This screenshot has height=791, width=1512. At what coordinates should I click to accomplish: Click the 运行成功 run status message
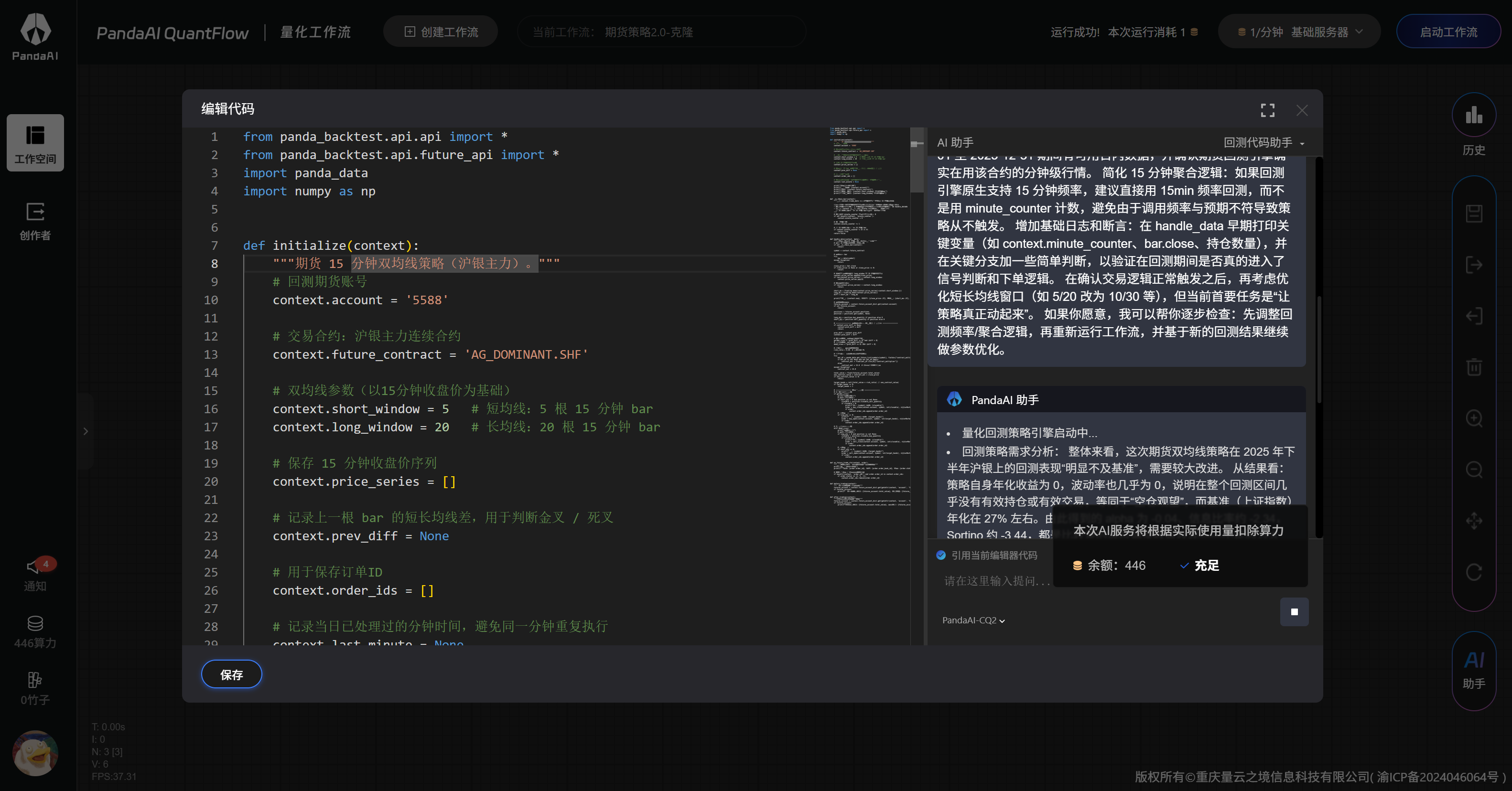(x=1075, y=32)
